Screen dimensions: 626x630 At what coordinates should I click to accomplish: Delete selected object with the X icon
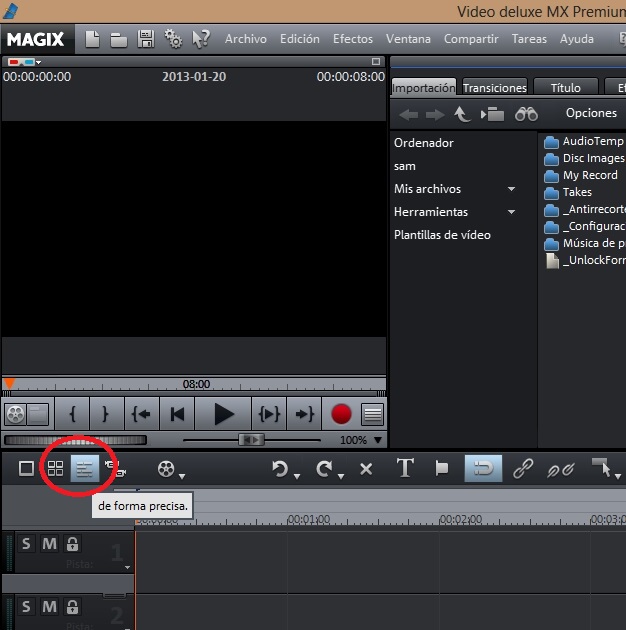pos(366,469)
